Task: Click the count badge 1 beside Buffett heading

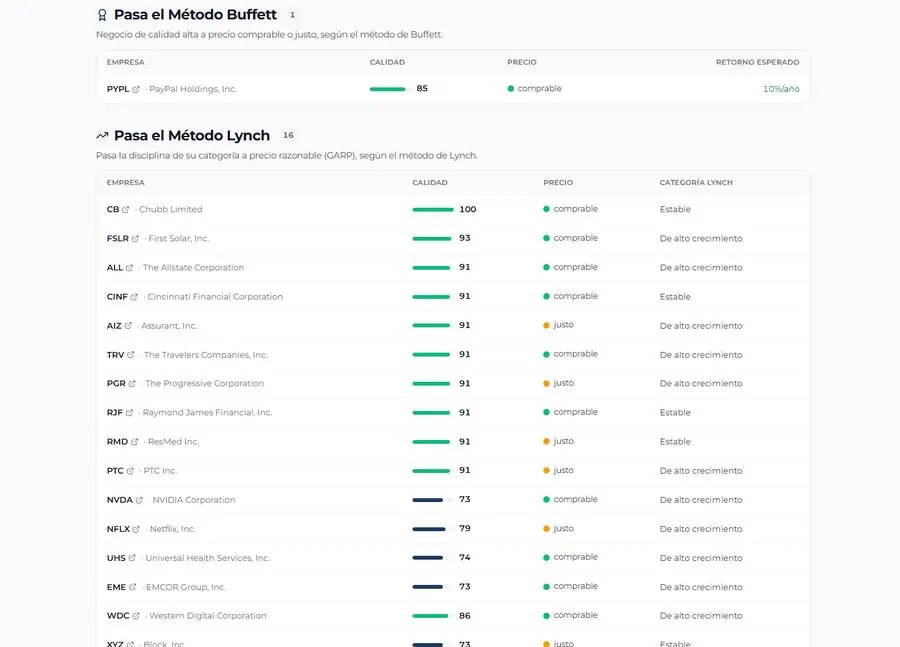Action: 292,15
